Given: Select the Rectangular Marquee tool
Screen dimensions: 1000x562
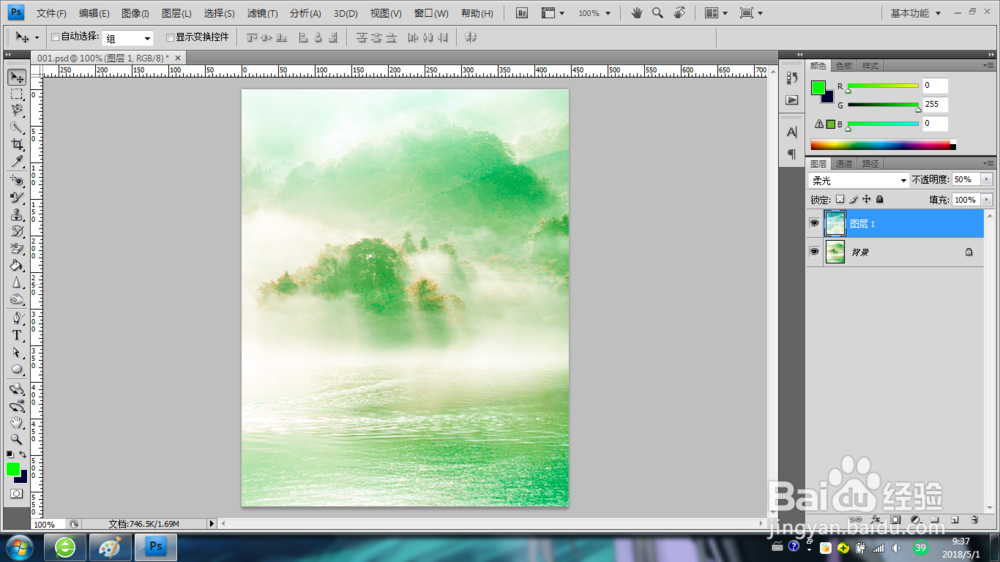Looking at the screenshot, I should (x=17, y=94).
